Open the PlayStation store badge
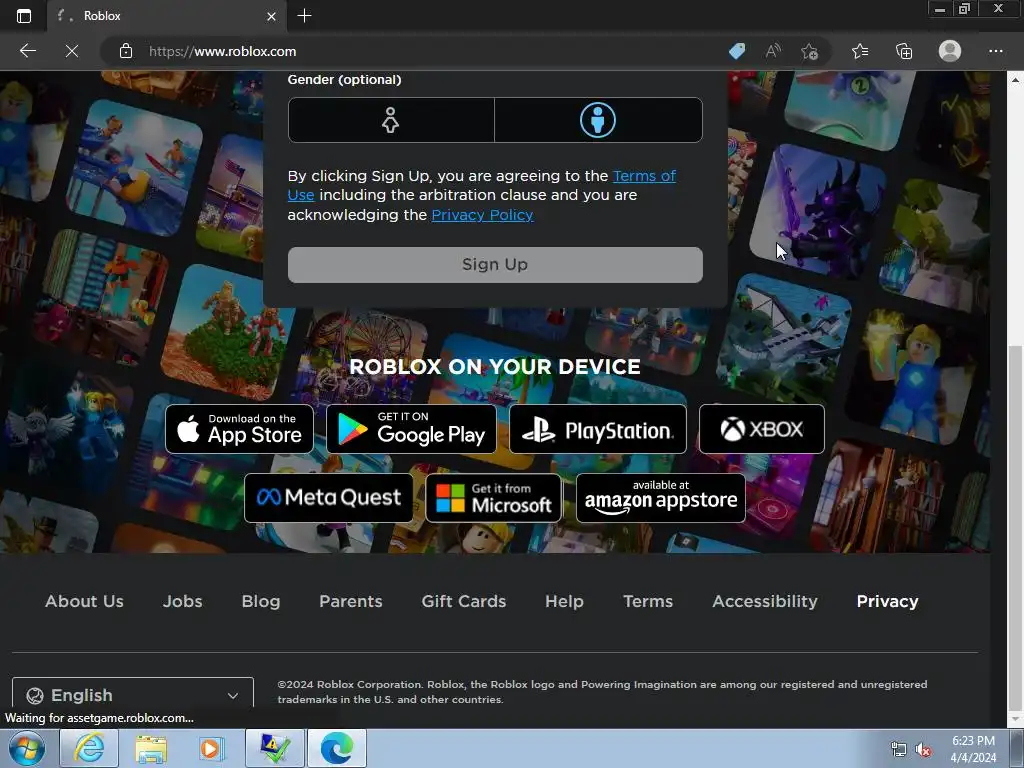Viewport: 1024px width, 768px height. (598, 429)
